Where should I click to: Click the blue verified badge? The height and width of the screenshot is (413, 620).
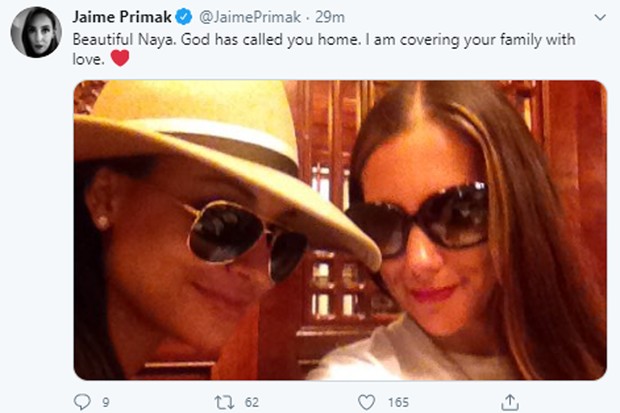[x=183, y=17]
